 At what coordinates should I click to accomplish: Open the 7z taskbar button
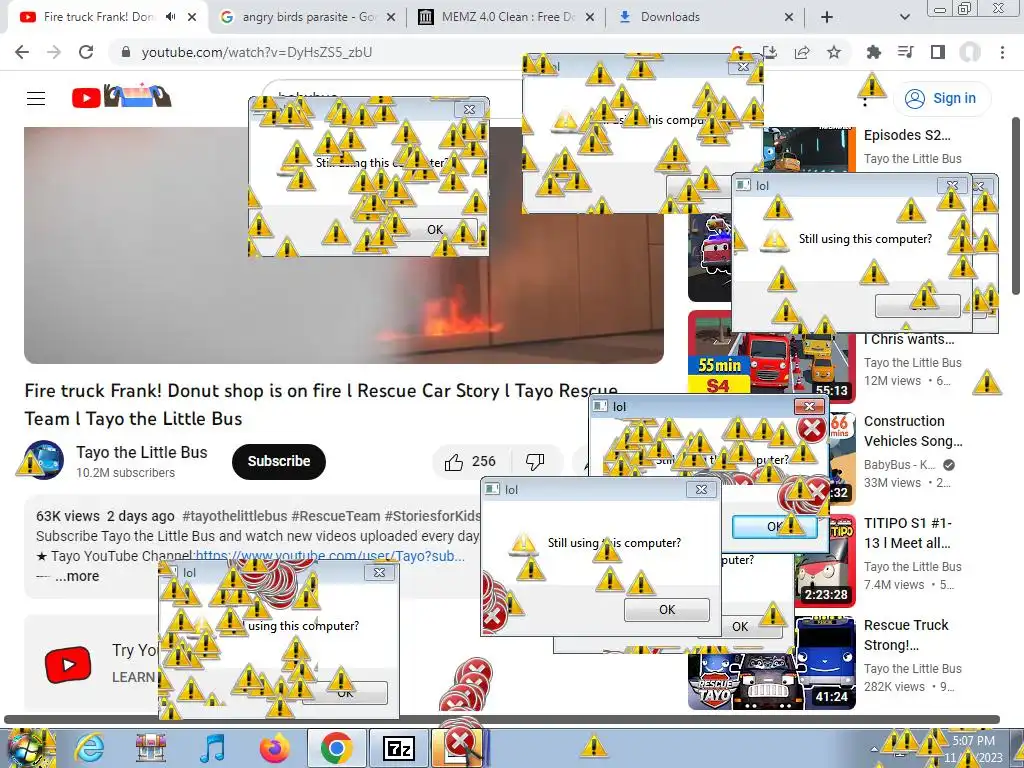398,748
